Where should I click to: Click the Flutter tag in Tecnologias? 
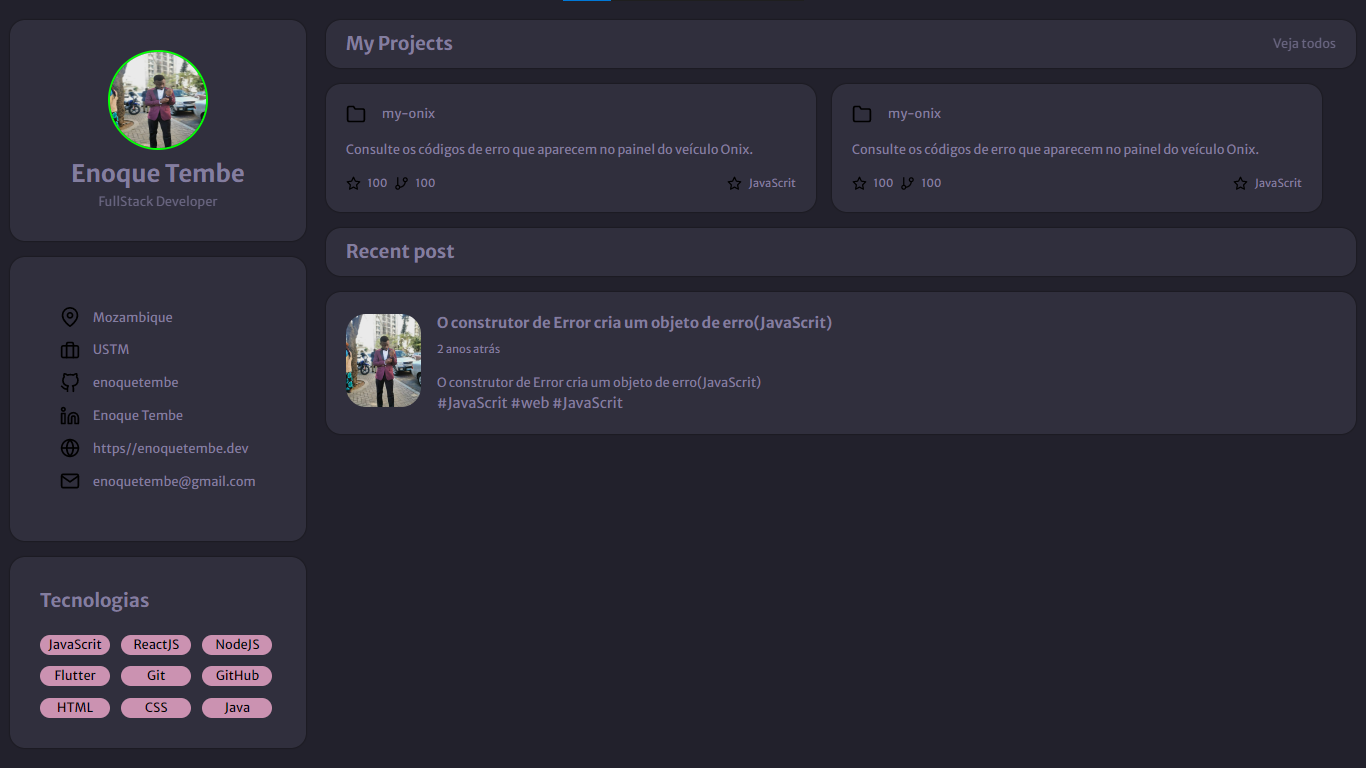[74, 676]
